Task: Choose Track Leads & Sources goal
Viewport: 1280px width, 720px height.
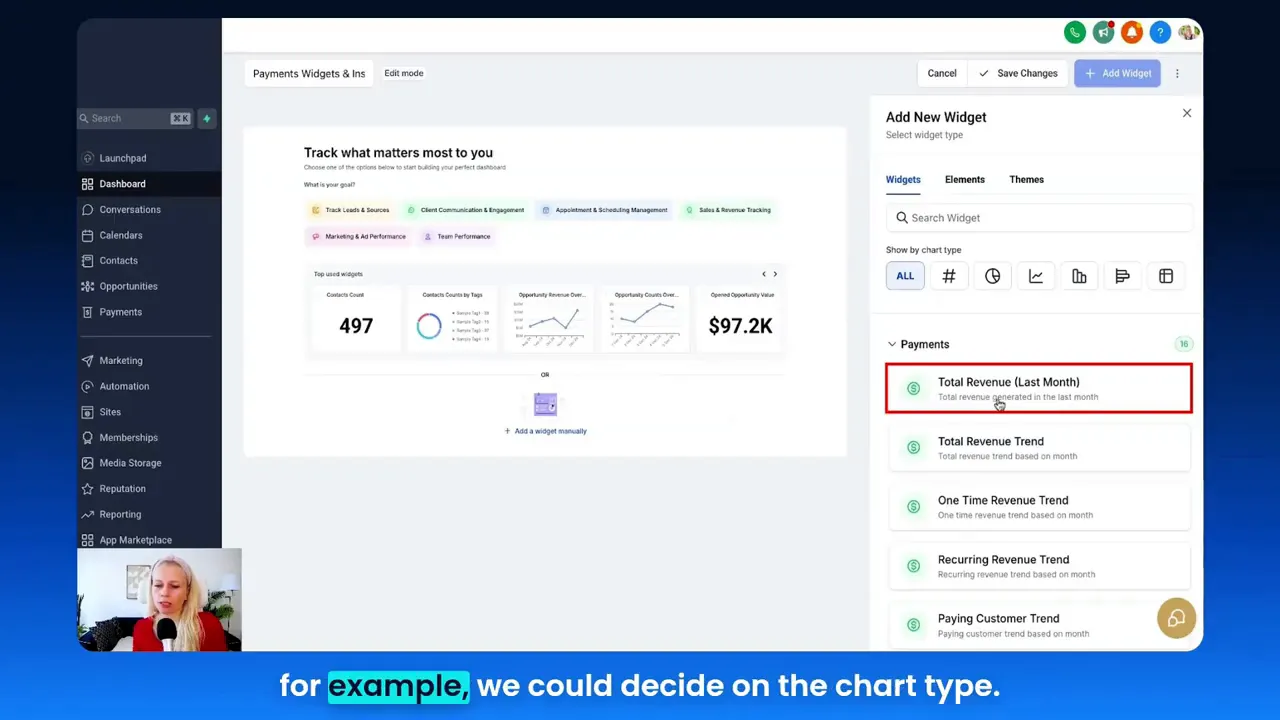Action: coord(350,210)
